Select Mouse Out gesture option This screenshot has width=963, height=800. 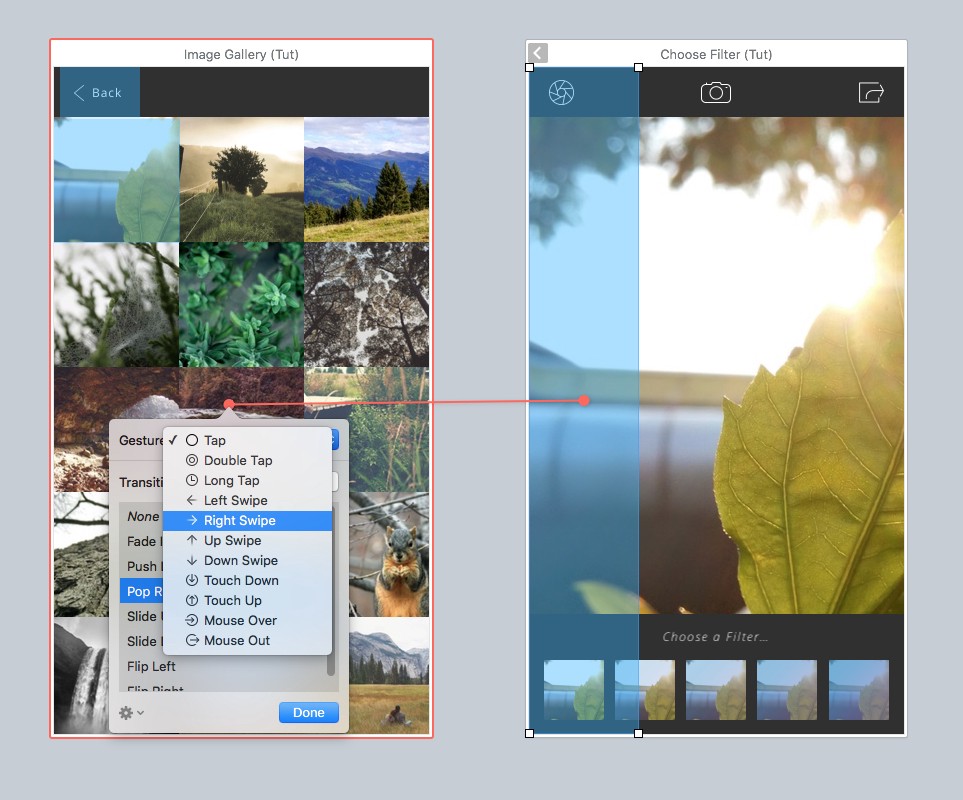237,640
